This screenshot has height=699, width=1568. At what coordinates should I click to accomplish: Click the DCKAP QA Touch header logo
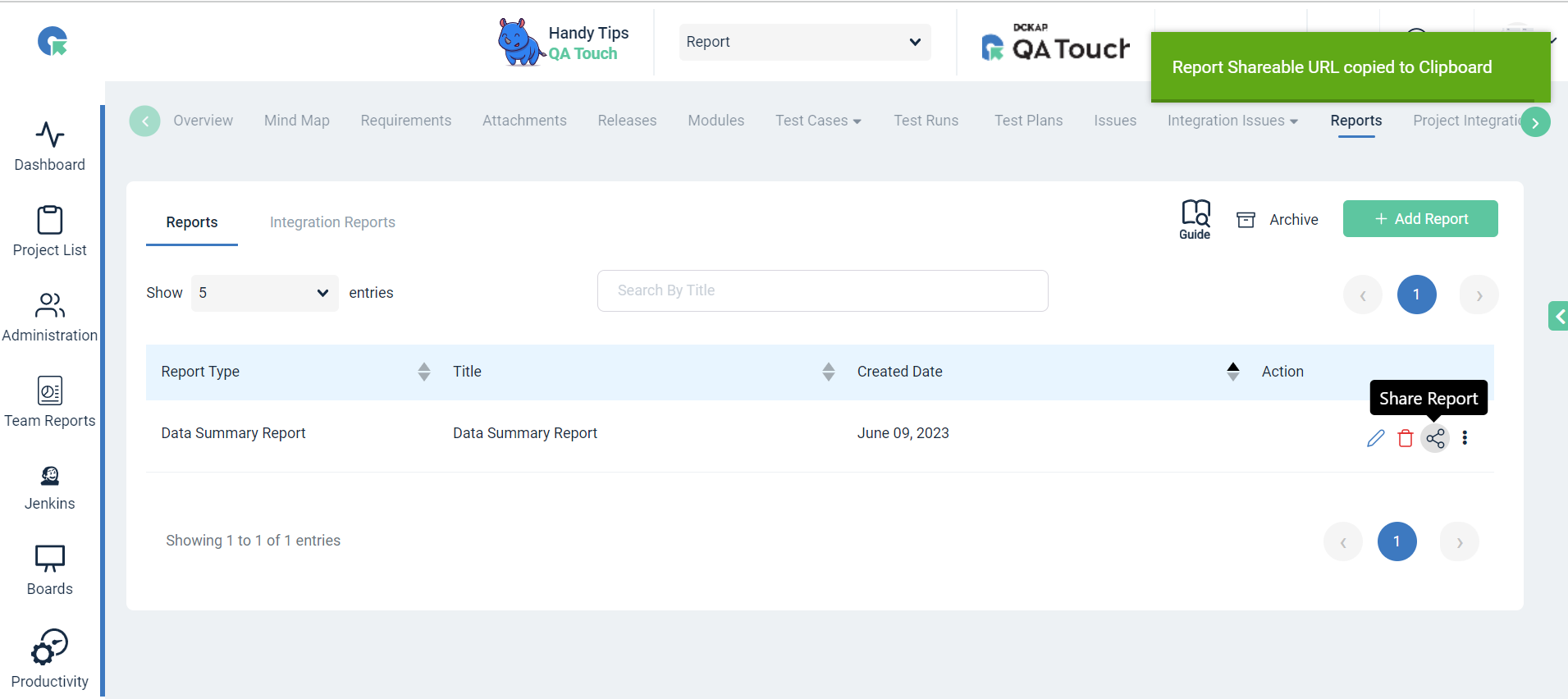click(x=1056, y=43)
